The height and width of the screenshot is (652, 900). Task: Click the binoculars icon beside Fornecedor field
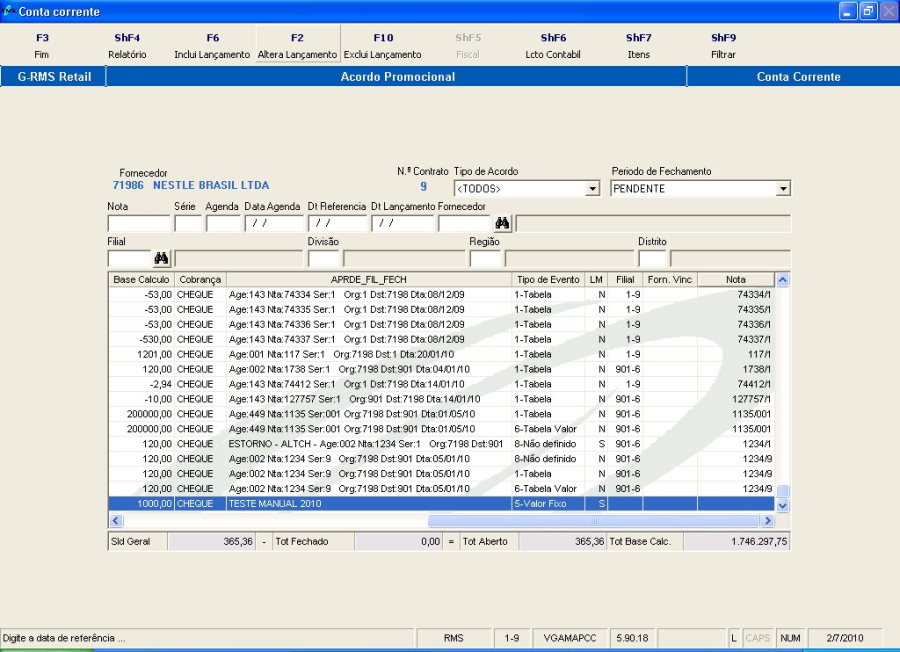tap(502, 223)
